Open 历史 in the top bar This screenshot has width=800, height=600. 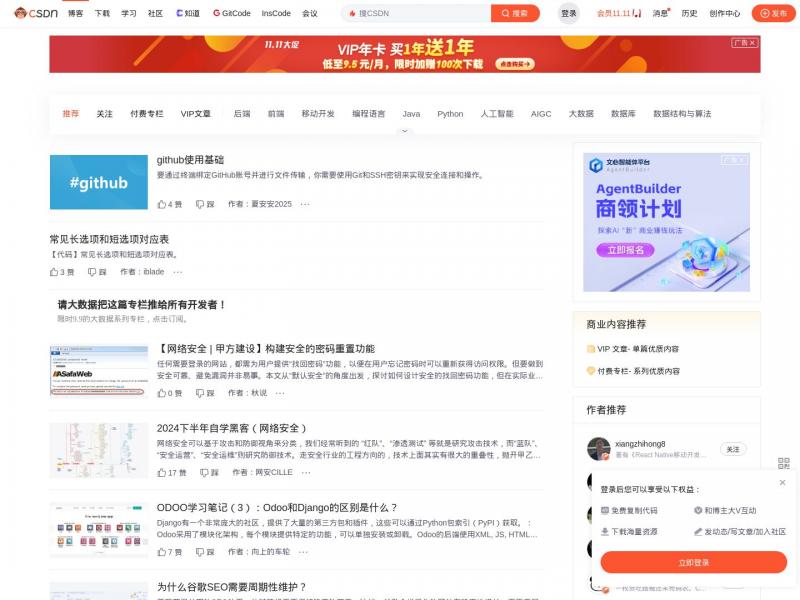(x=689, y=13)
